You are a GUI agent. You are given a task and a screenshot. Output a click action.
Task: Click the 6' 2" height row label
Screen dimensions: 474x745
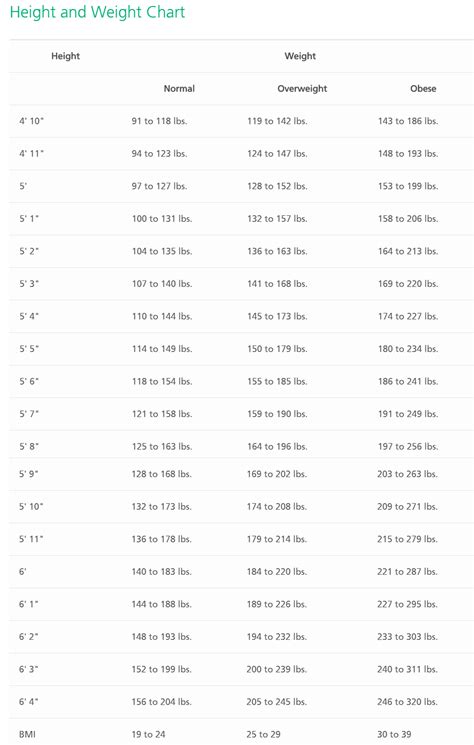point(28,637)
